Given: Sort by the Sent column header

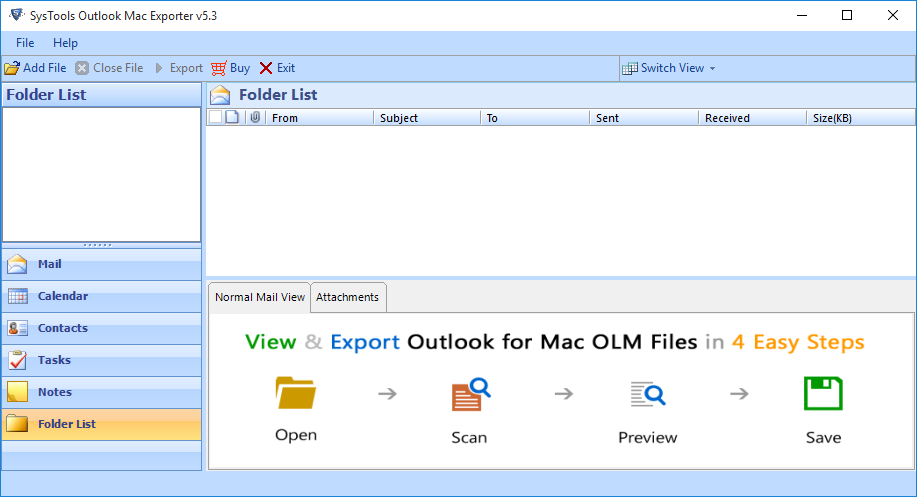Looking at the screenshot, I should coord(644,118).
